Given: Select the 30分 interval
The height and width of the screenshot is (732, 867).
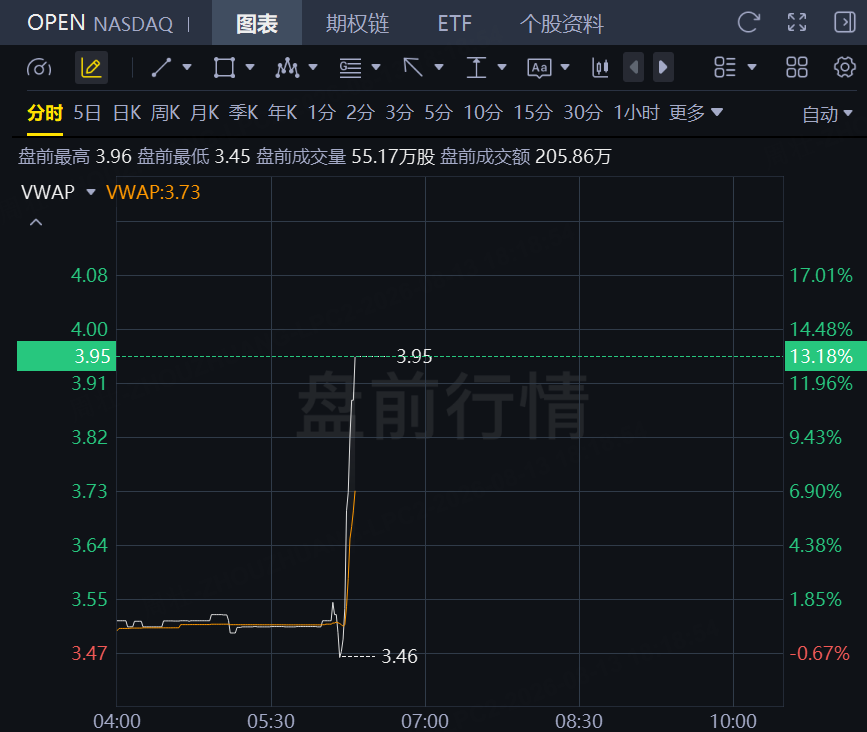Looking at the screenshot, I should click(583, 113).
